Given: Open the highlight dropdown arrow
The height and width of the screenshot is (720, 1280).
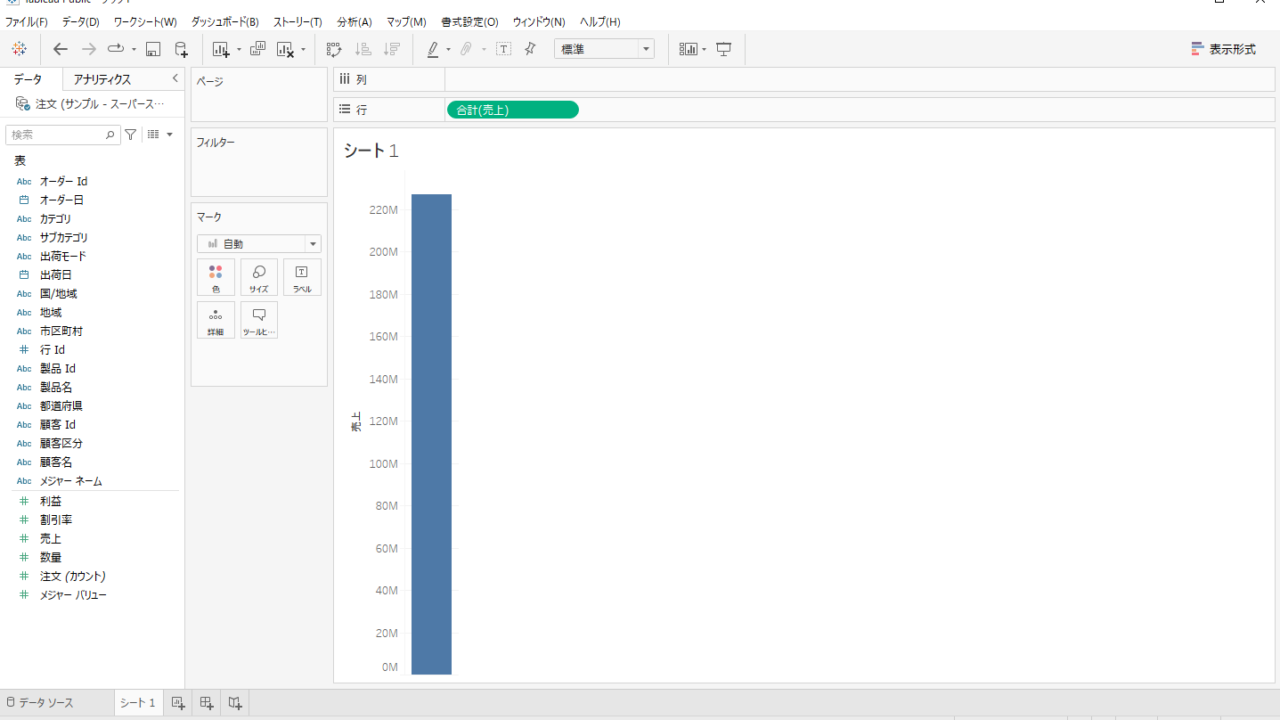Looking at the screenshot, I should click(448, 49).
